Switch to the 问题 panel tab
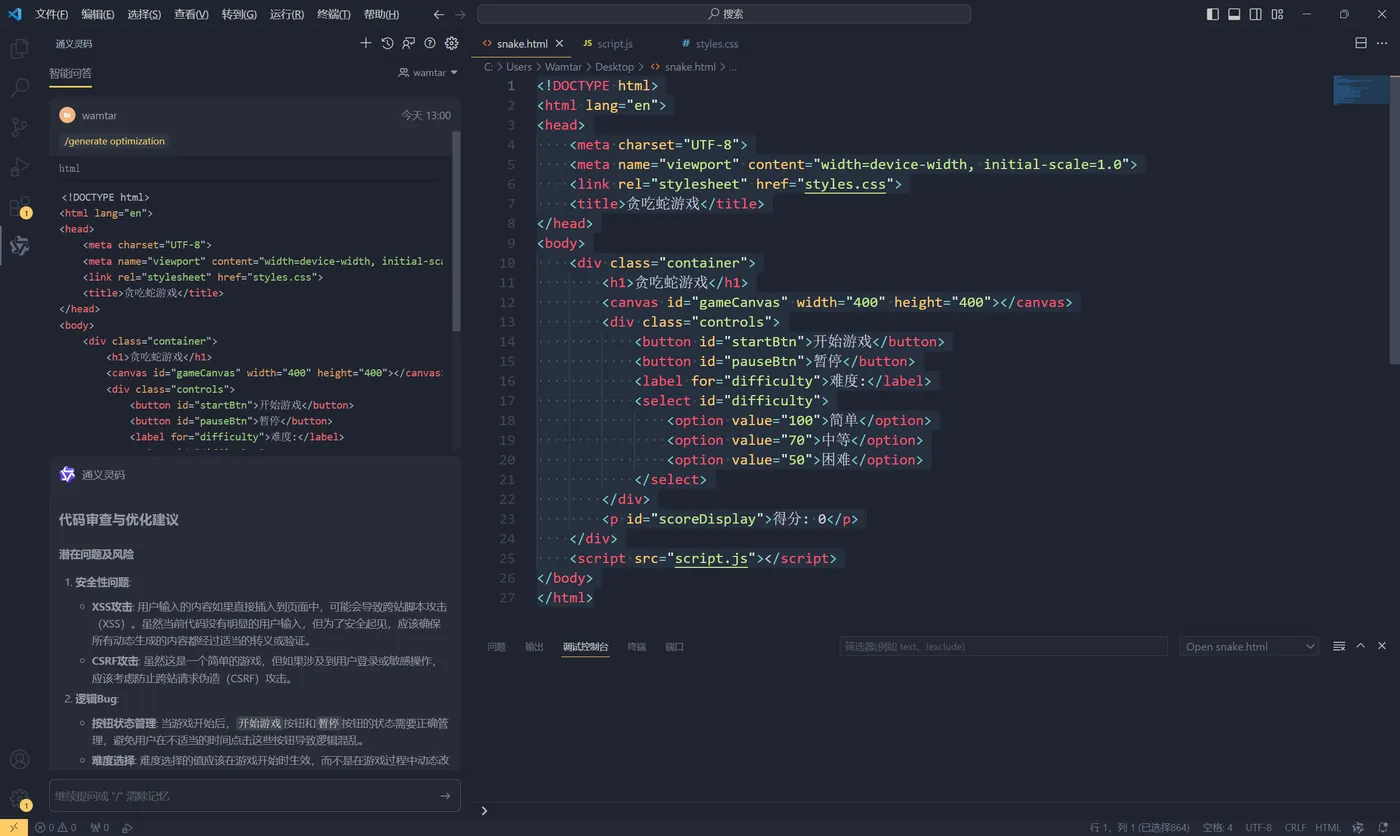1400x836 pixels. click(497, 646)
